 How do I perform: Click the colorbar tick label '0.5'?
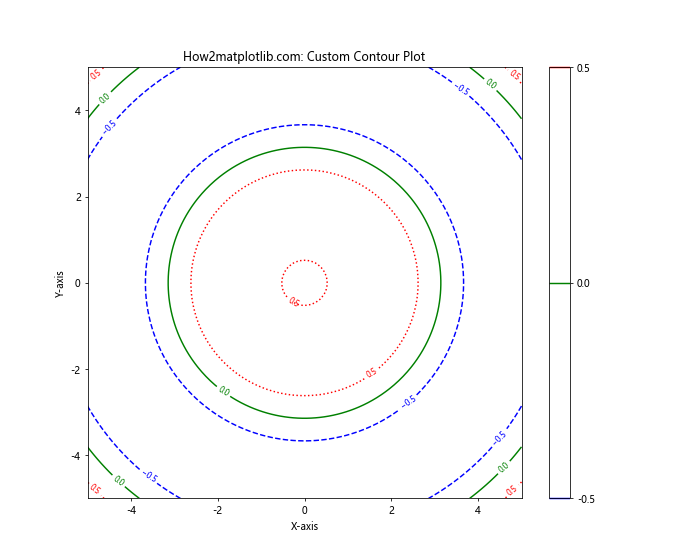583,68
